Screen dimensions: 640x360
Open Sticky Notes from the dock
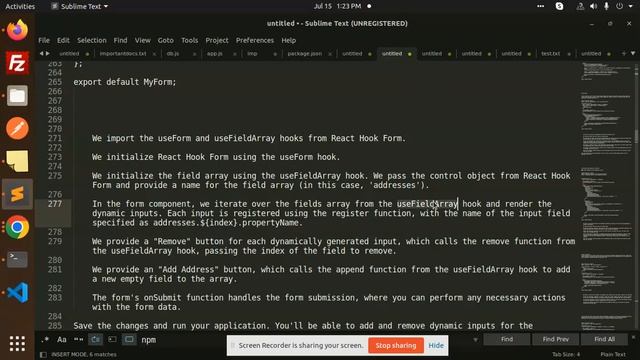[x=17, y=161]
